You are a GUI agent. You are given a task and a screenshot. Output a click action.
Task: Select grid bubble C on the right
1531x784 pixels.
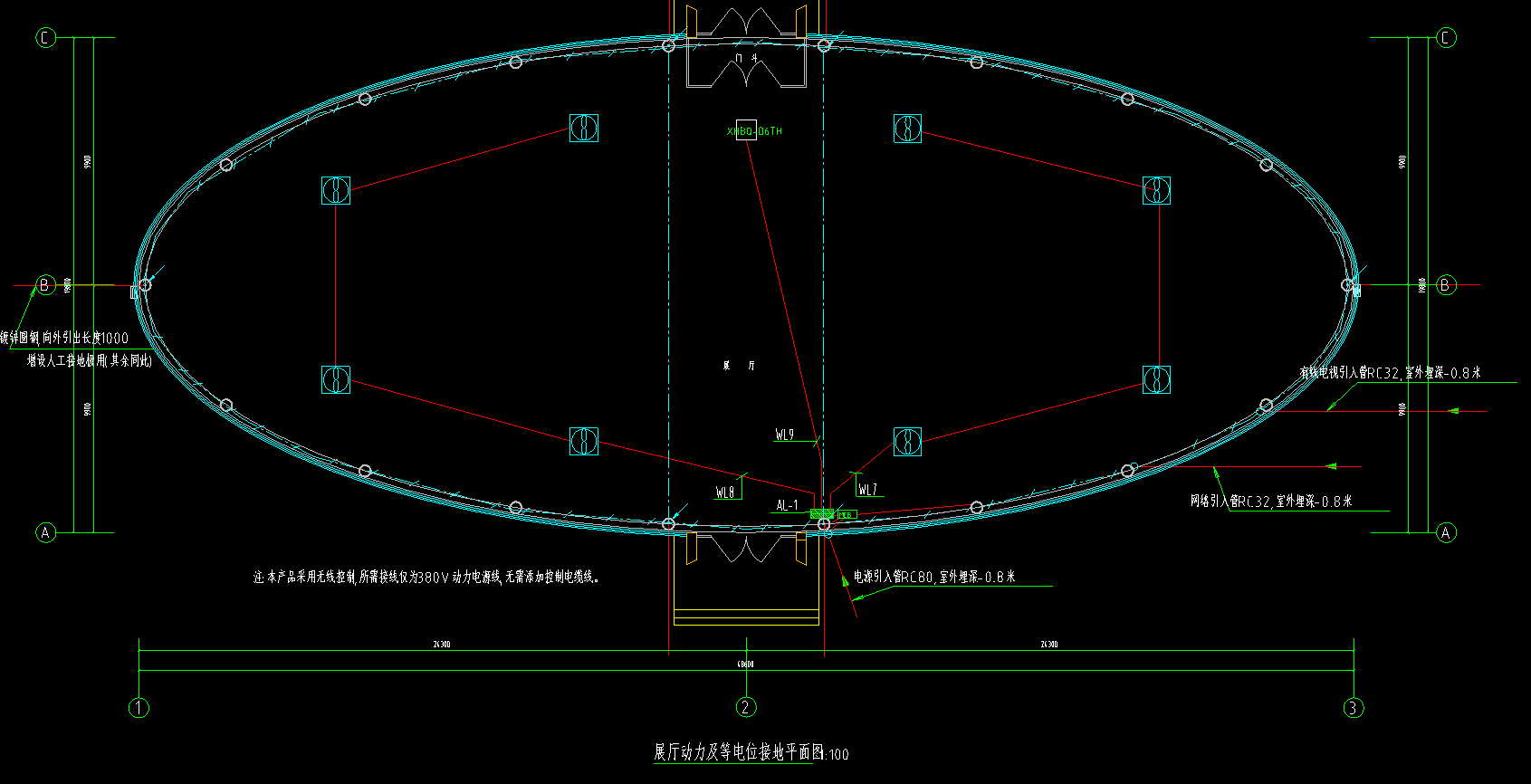click(1446, 38)
